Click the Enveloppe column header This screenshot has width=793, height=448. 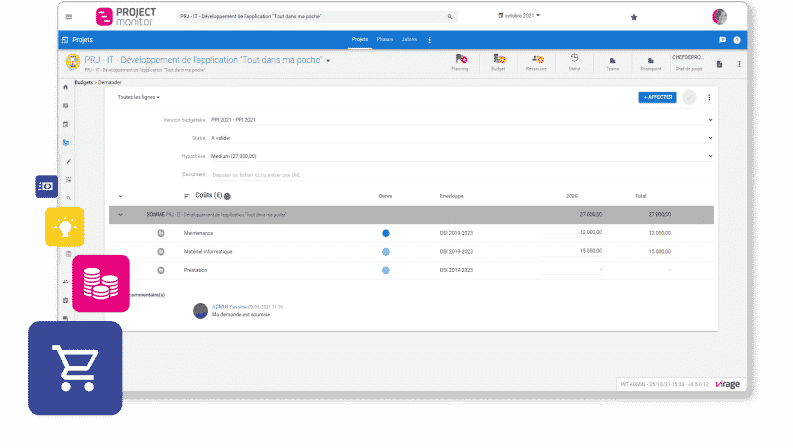click(x=451, y=196)
